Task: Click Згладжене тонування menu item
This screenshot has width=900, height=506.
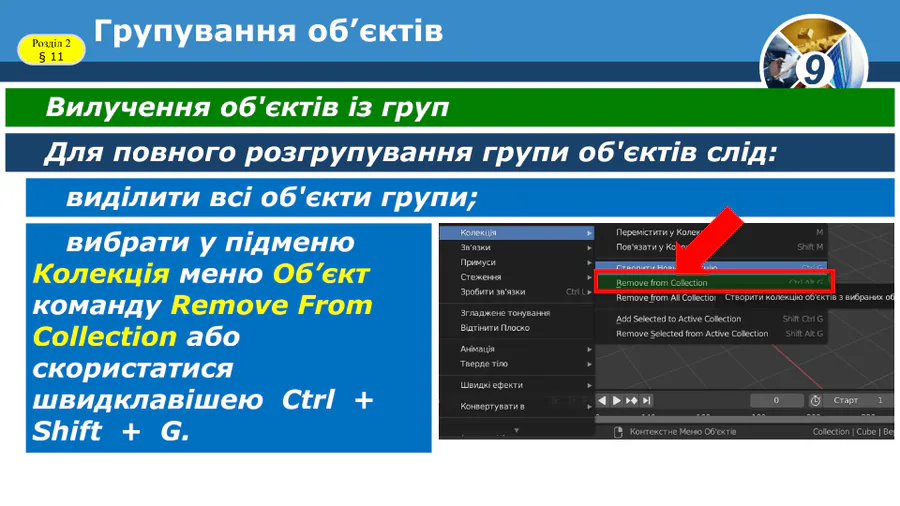Action: point(505,313)
